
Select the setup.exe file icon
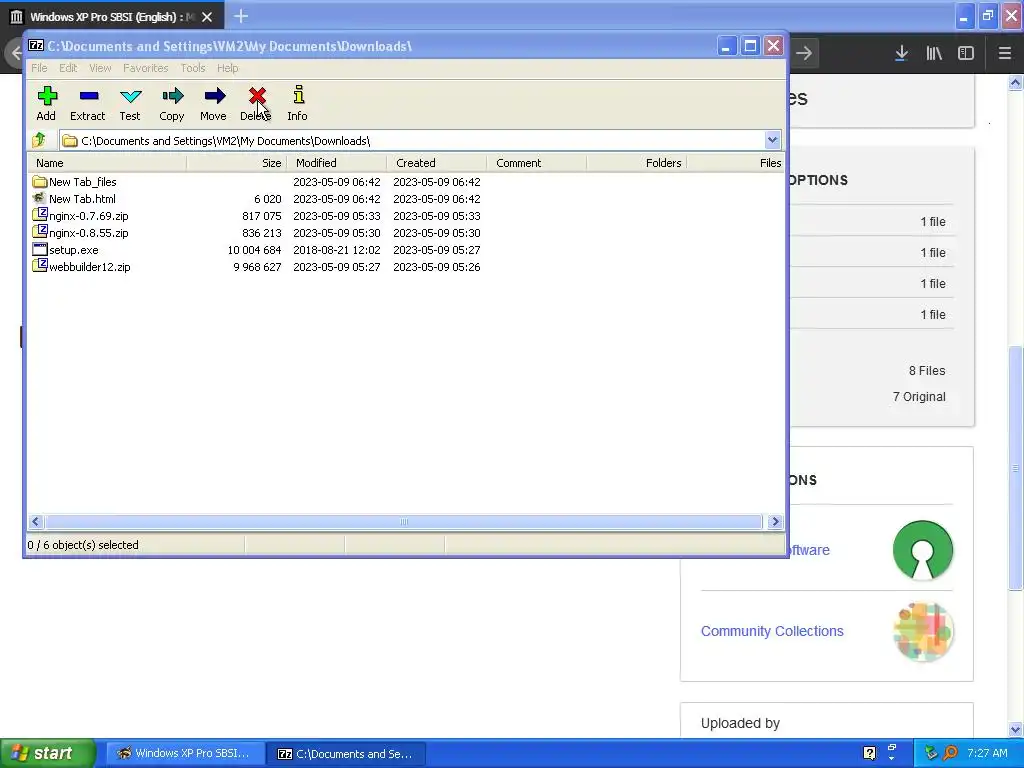coord(40,249)
